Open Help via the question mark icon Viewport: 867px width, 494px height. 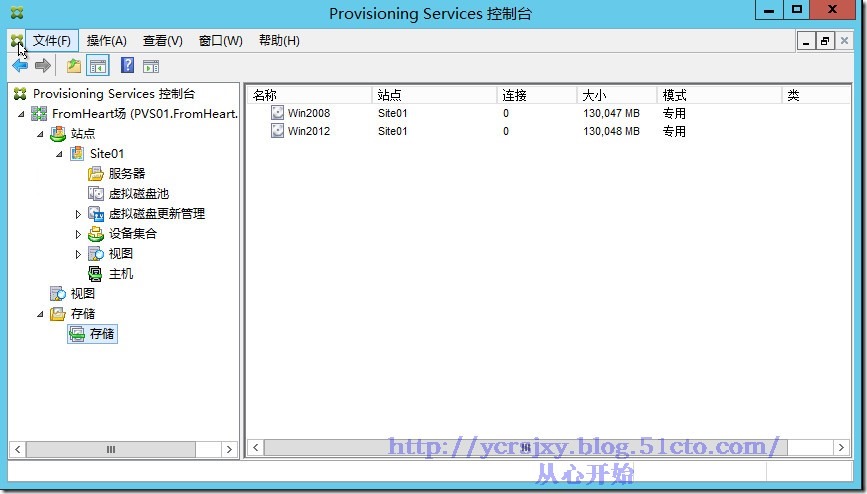pos(127,66)
